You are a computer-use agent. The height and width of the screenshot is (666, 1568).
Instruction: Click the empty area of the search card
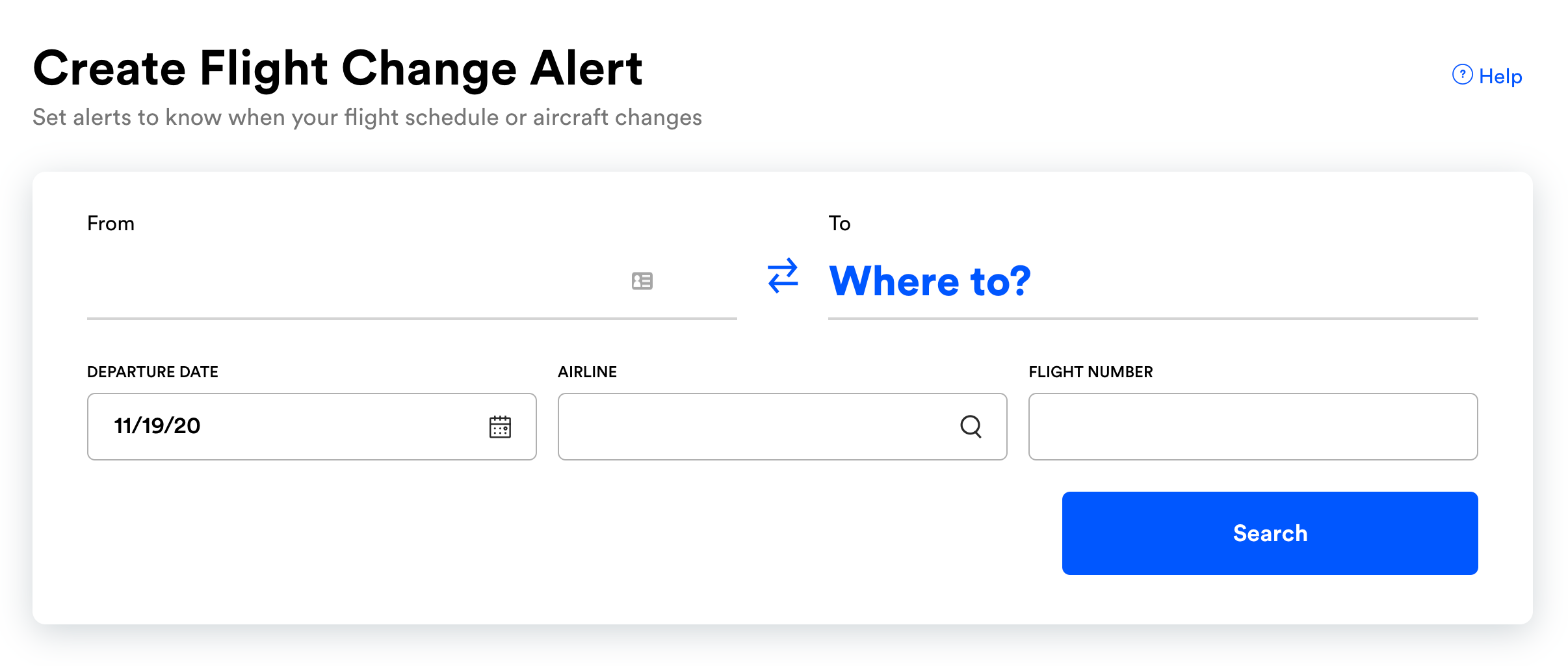pyautogui.click(x=520, y=540)
